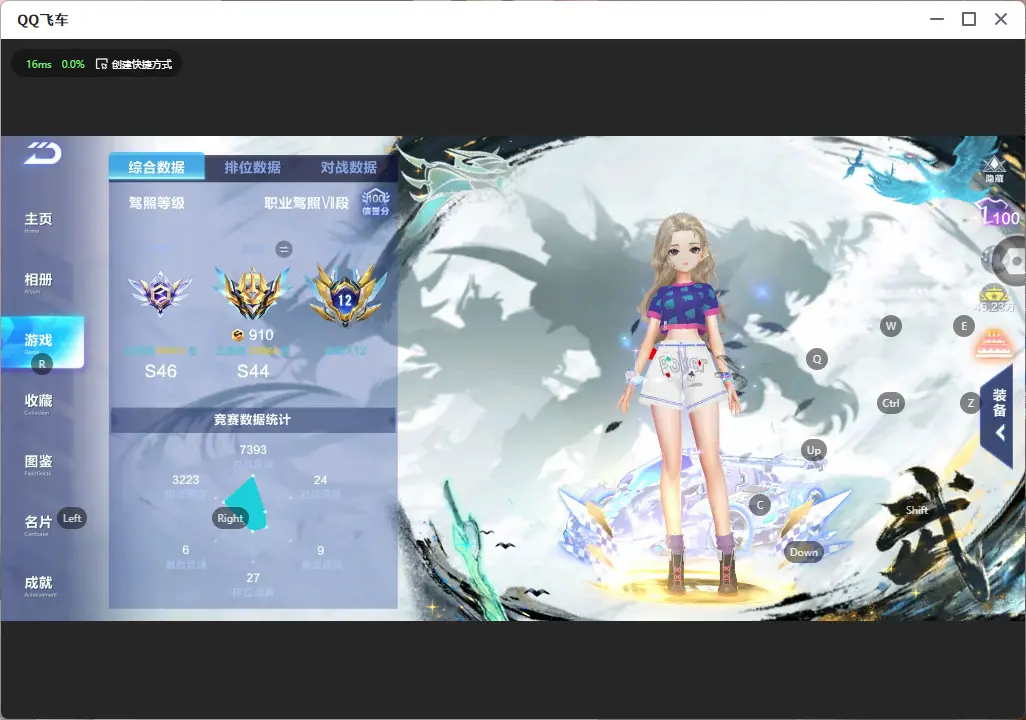Click the Z key overlay button

pyautogui.click(x=970, y=403)
